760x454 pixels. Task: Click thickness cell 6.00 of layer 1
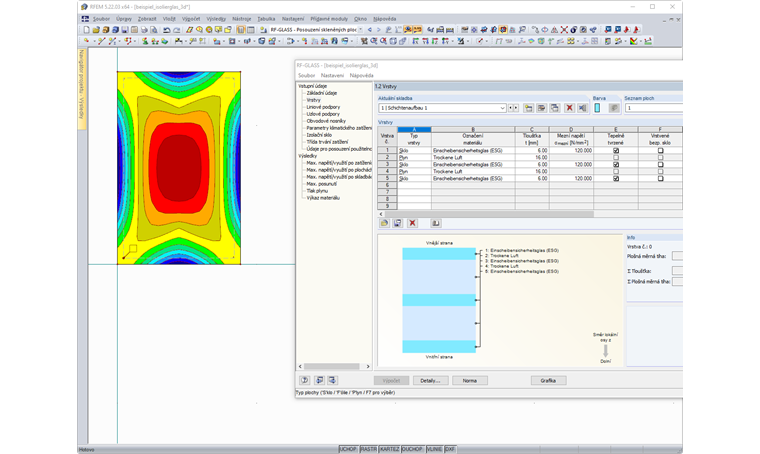tap(532, 151)
